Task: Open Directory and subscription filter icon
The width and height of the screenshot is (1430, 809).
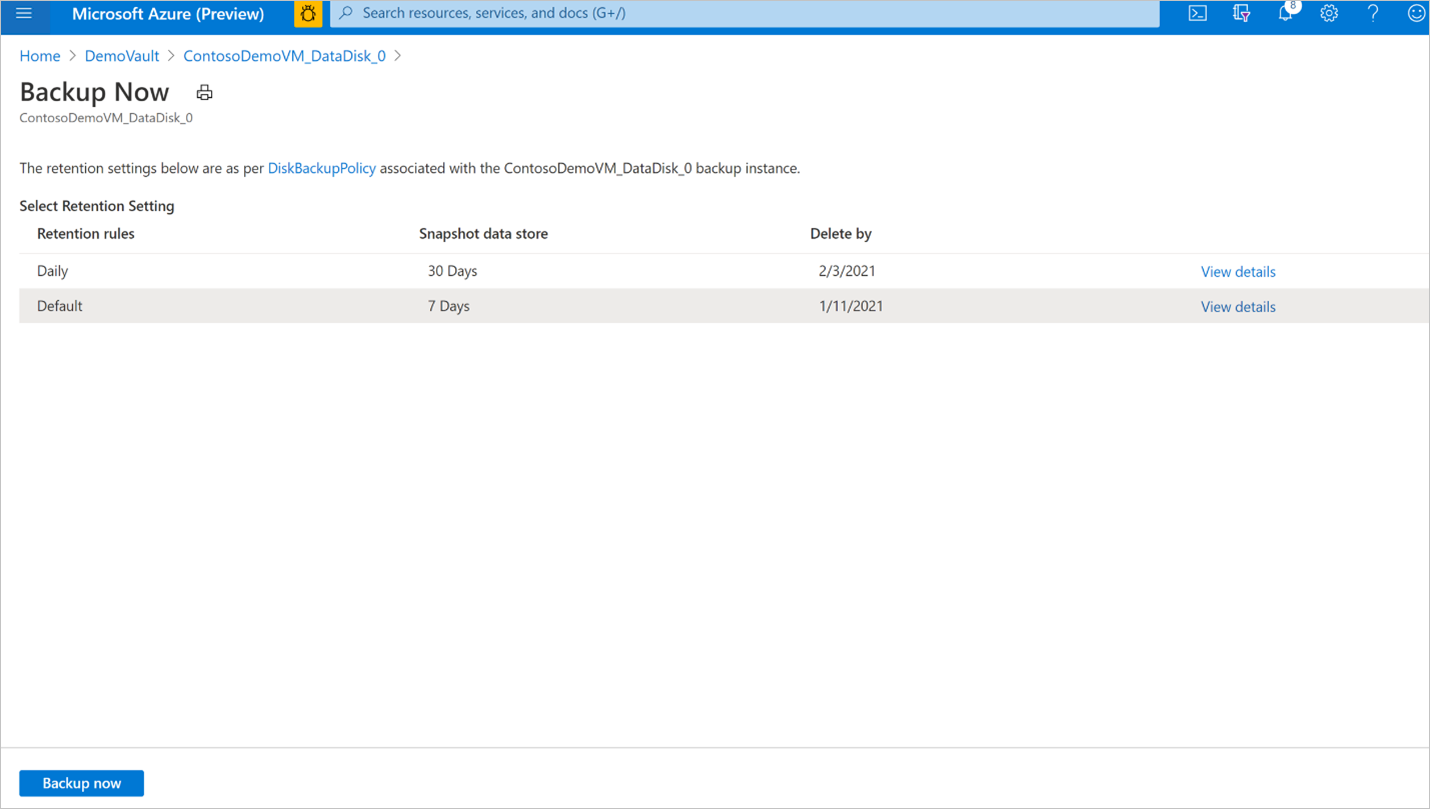Action: 1241,14
